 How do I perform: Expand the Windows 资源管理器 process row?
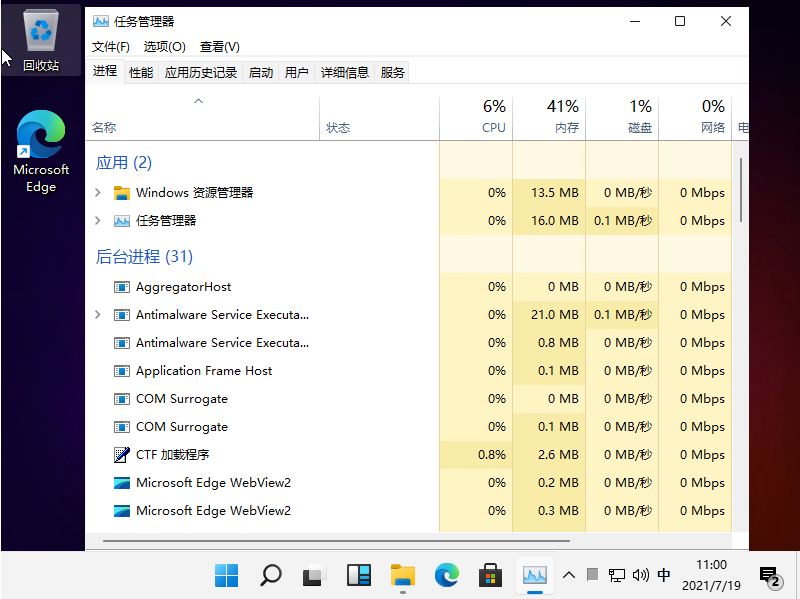coord(97,191)
